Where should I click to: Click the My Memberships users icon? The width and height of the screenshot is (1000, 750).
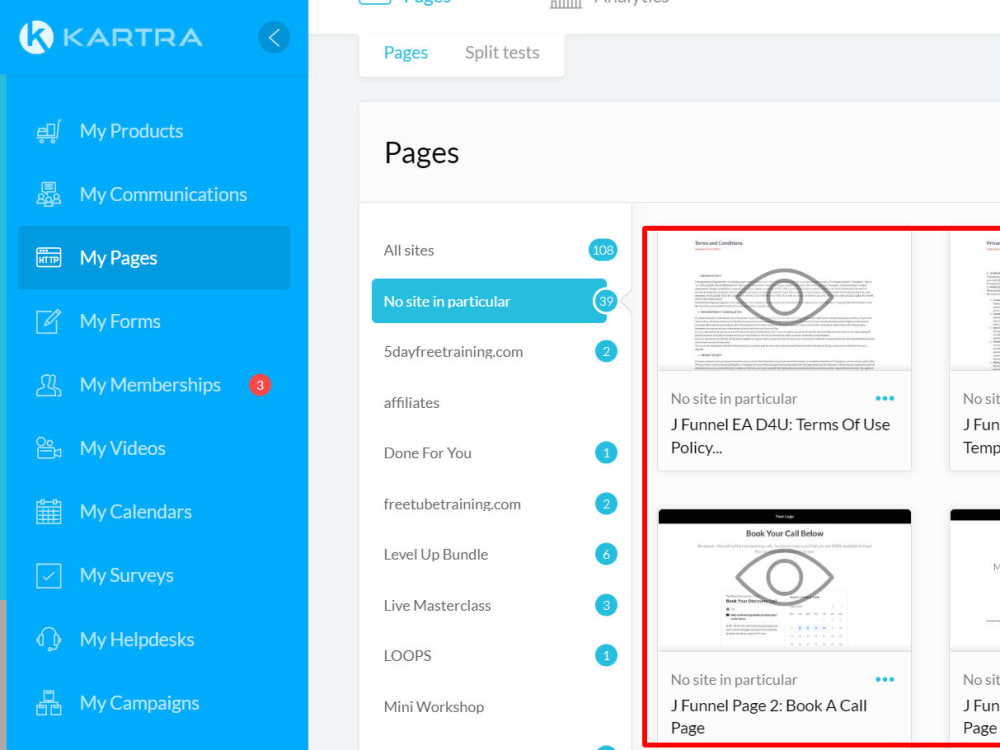pos(48,385)
